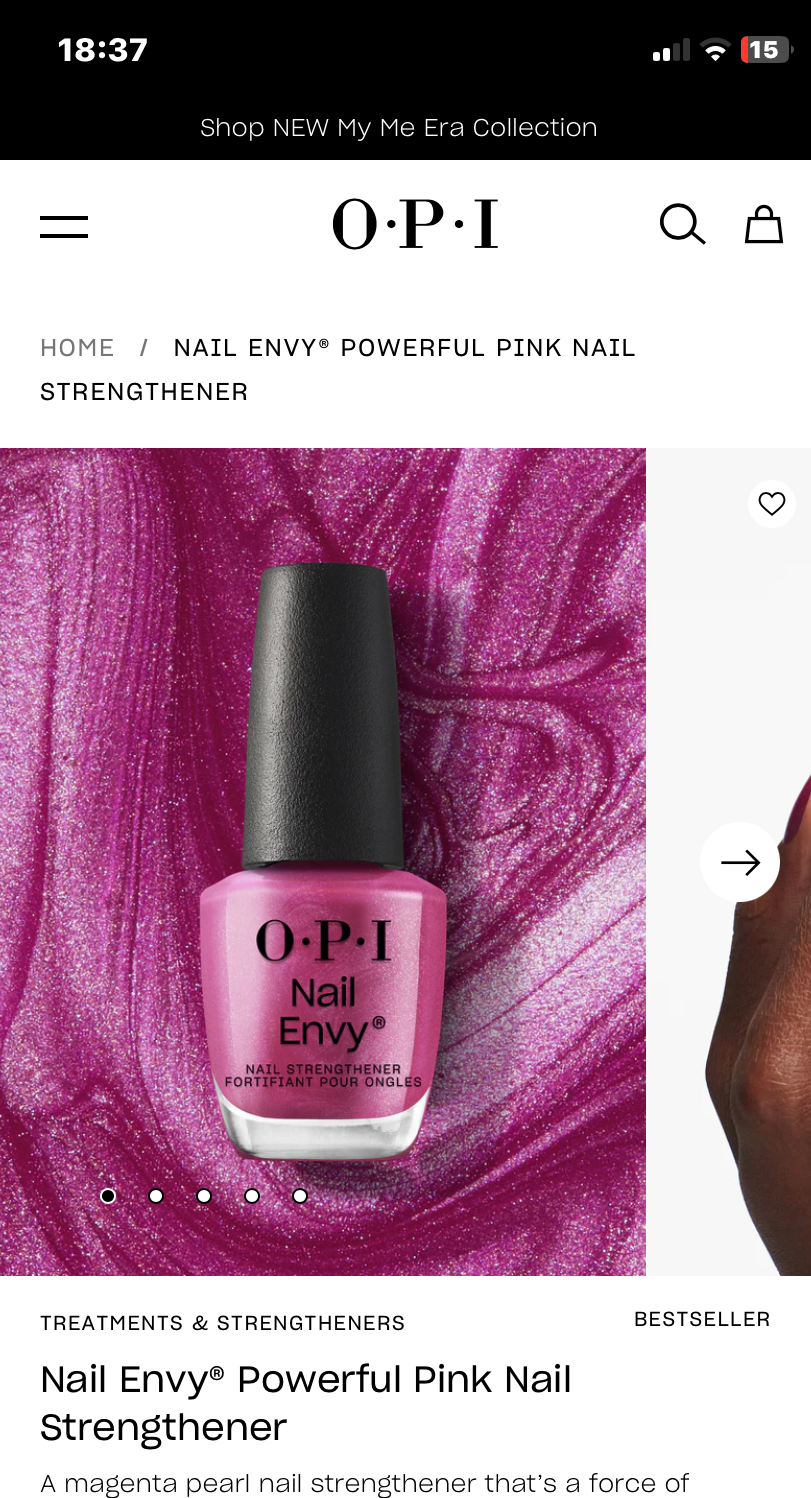The width and height of the screenshot is (811, 1498).
Task: Tap the search magnifier icon
Action: [x=683, y=224]
